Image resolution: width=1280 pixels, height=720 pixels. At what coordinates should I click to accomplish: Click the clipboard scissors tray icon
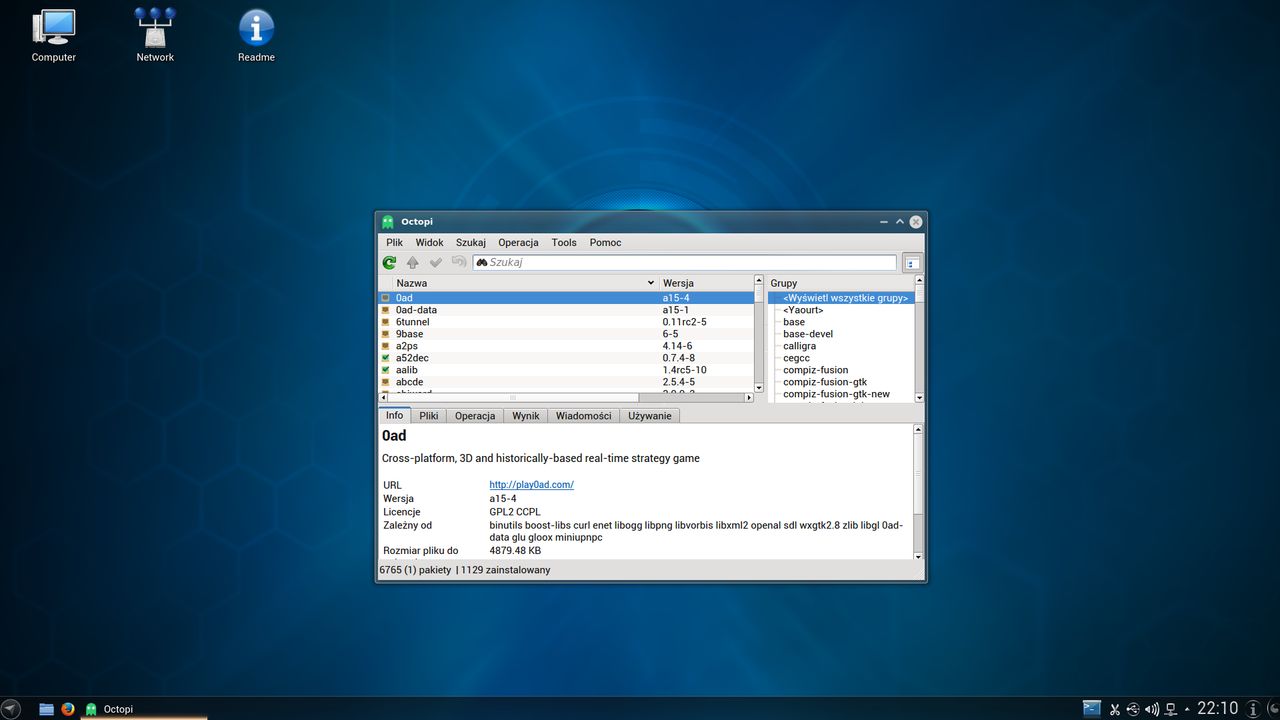pos(1114,709)
